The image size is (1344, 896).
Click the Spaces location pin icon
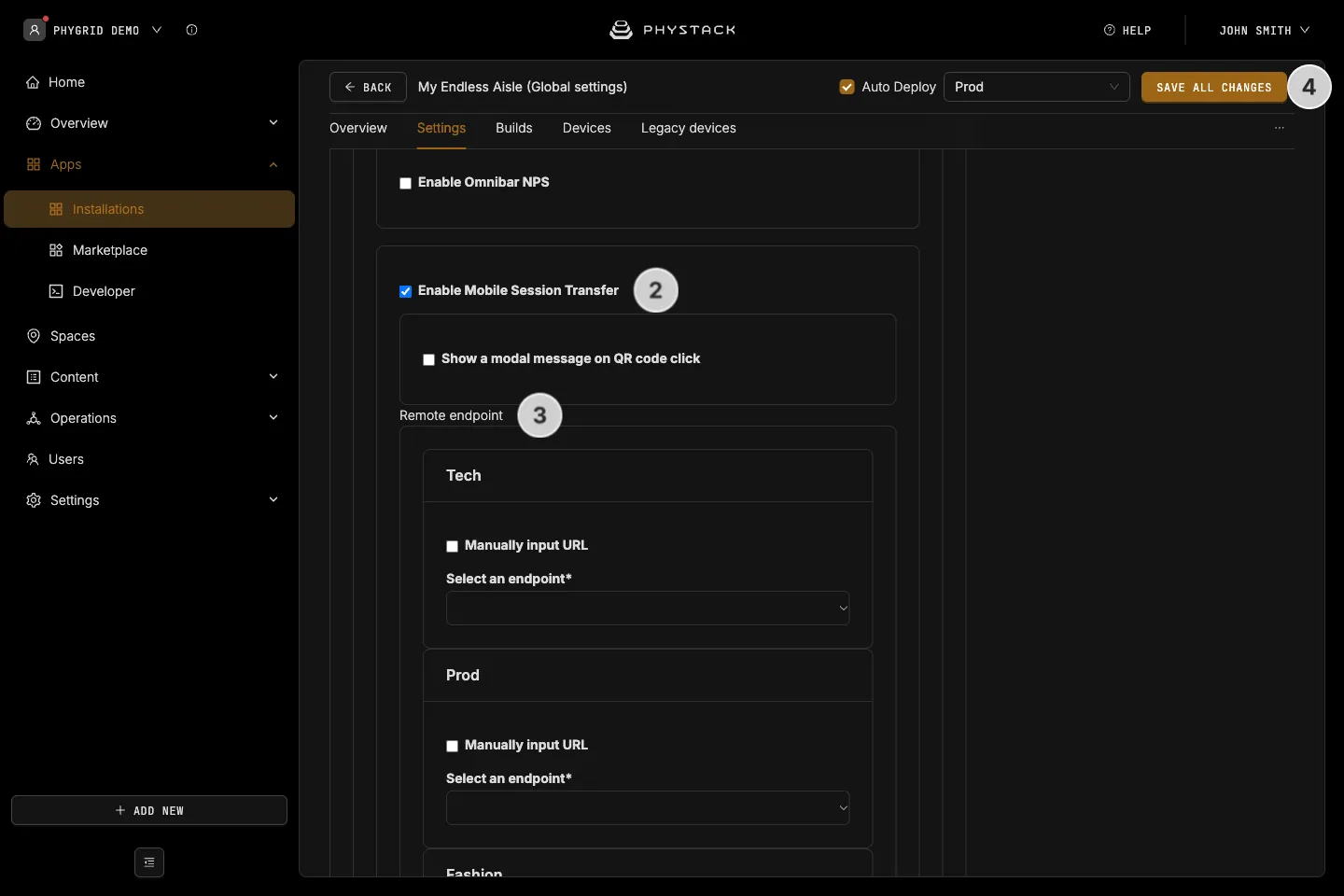[34, 336]
